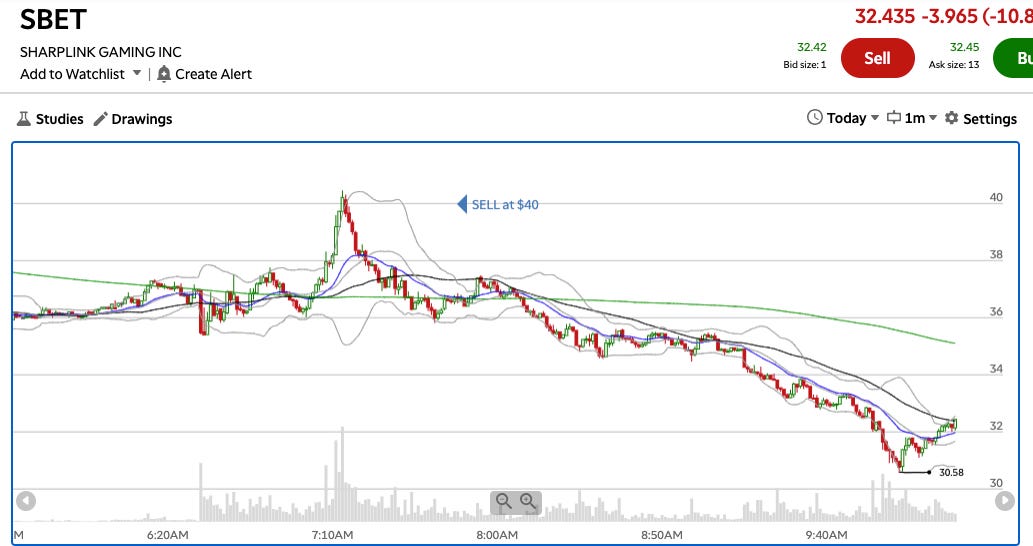The width and height of the screenshot is (1033, 546).
Task: Click the 32.42 bid price
Action: coord(812,47)
